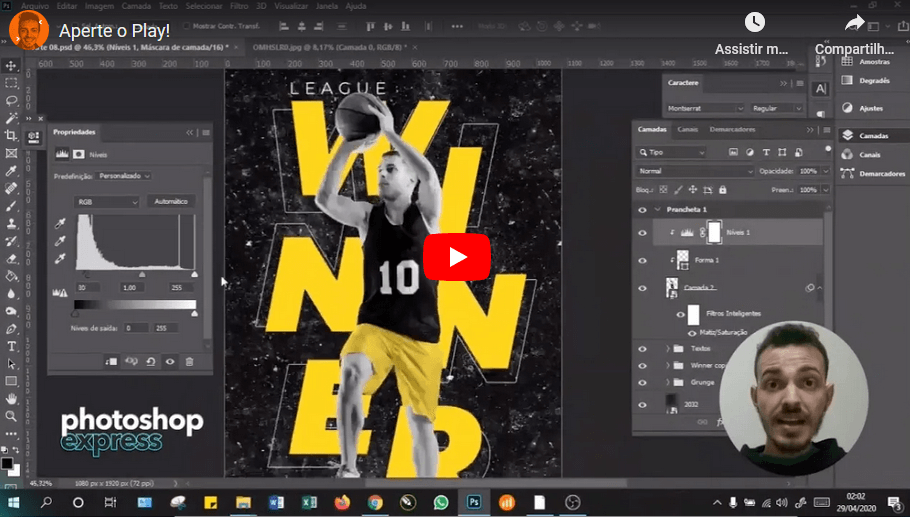Select the Horizontal Type tool
This screenshot has width=910, height=517.
coord(11,346)
